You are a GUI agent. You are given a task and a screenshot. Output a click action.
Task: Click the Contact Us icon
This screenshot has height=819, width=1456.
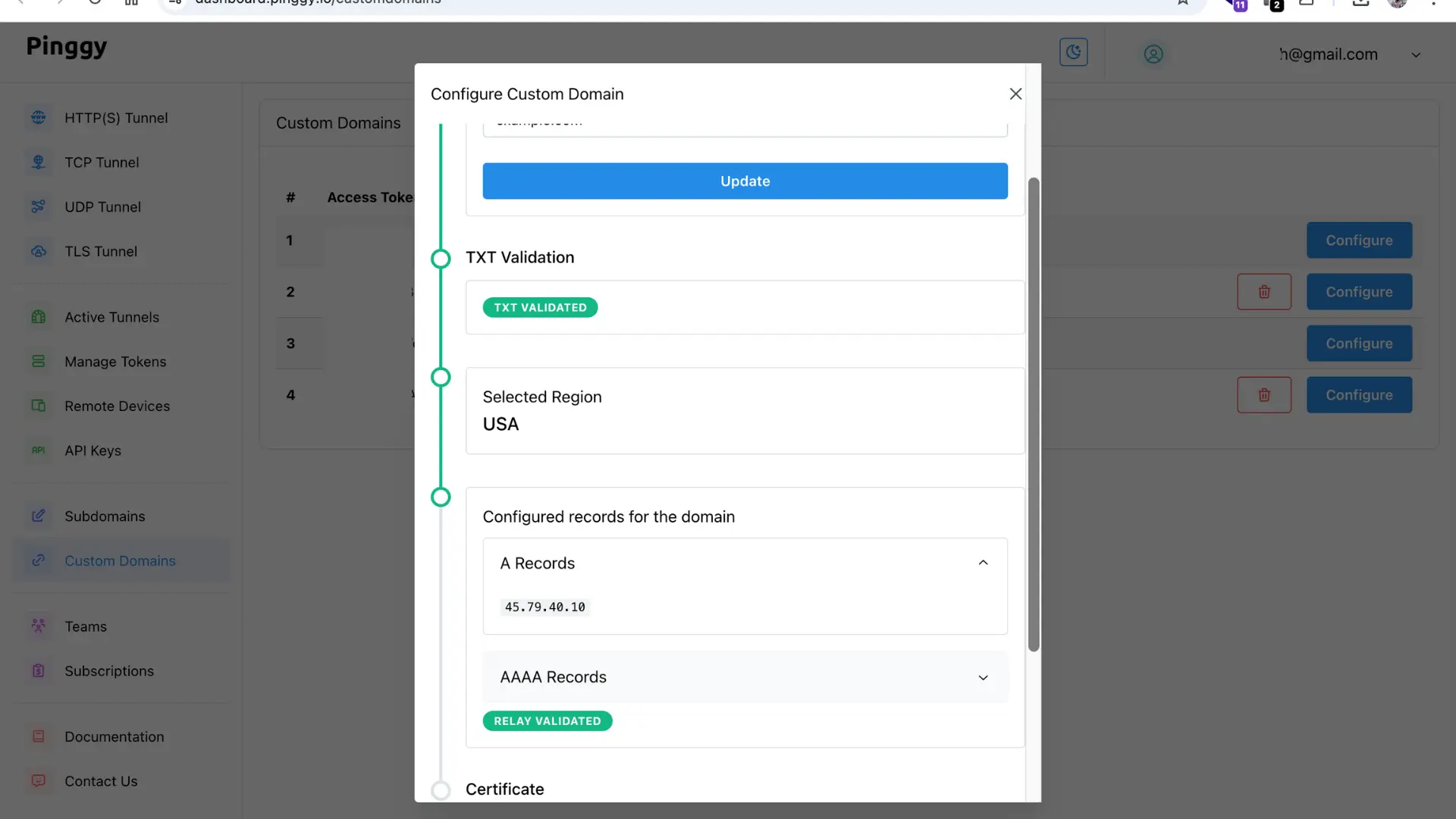tap(39, 780)
